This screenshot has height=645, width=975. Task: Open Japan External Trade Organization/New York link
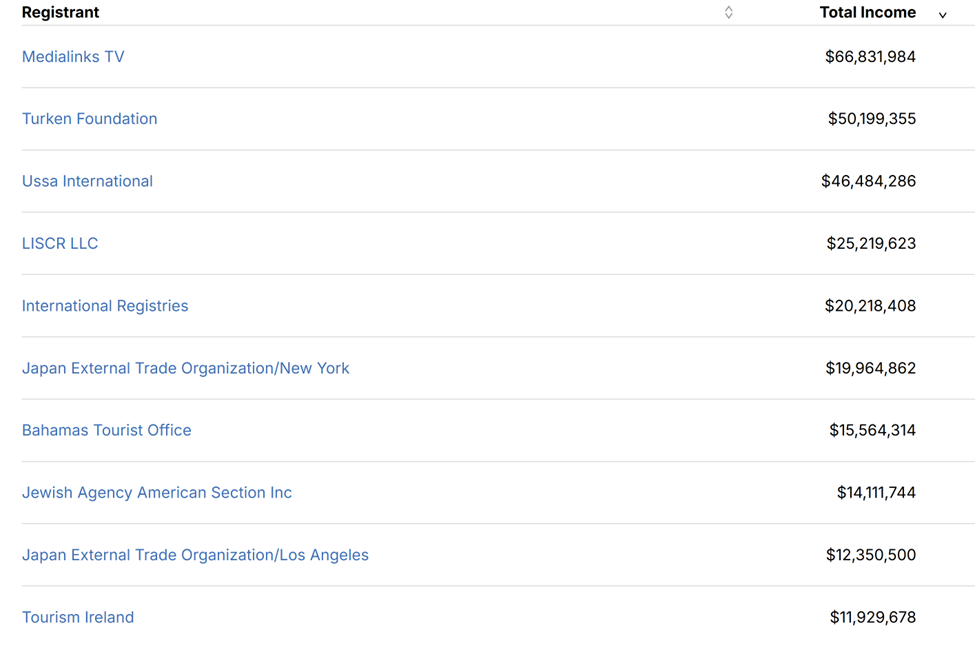pos(185,368)
